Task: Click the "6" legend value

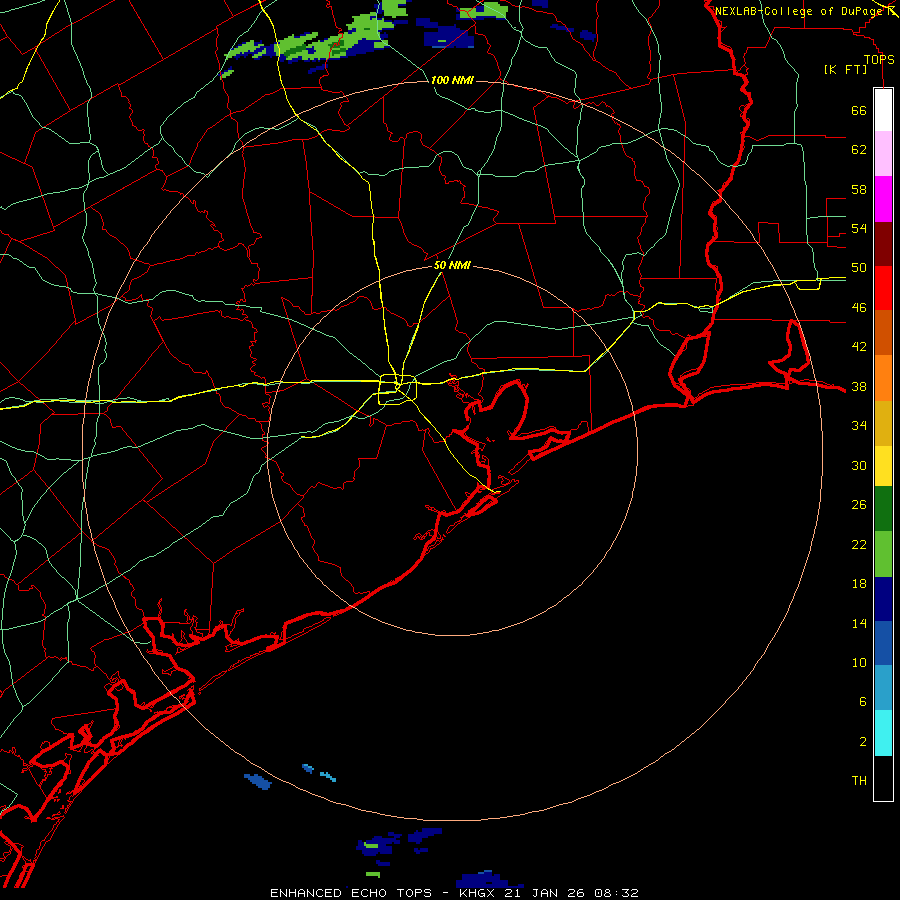Action: [862, 702]
